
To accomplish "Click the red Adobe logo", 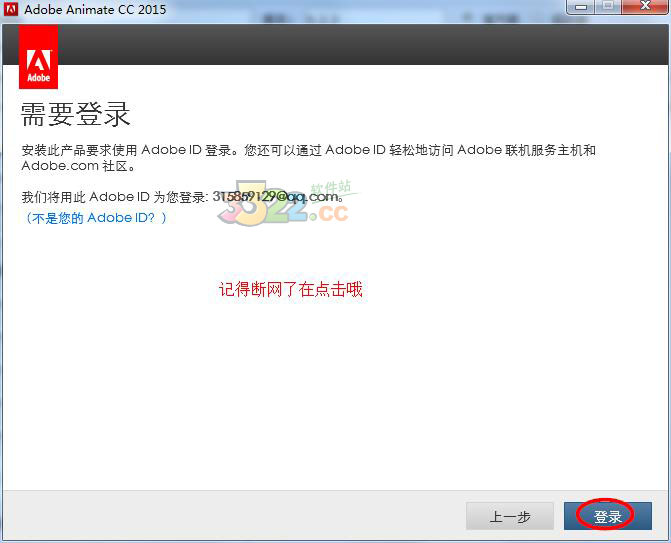I will click(39, 56).
